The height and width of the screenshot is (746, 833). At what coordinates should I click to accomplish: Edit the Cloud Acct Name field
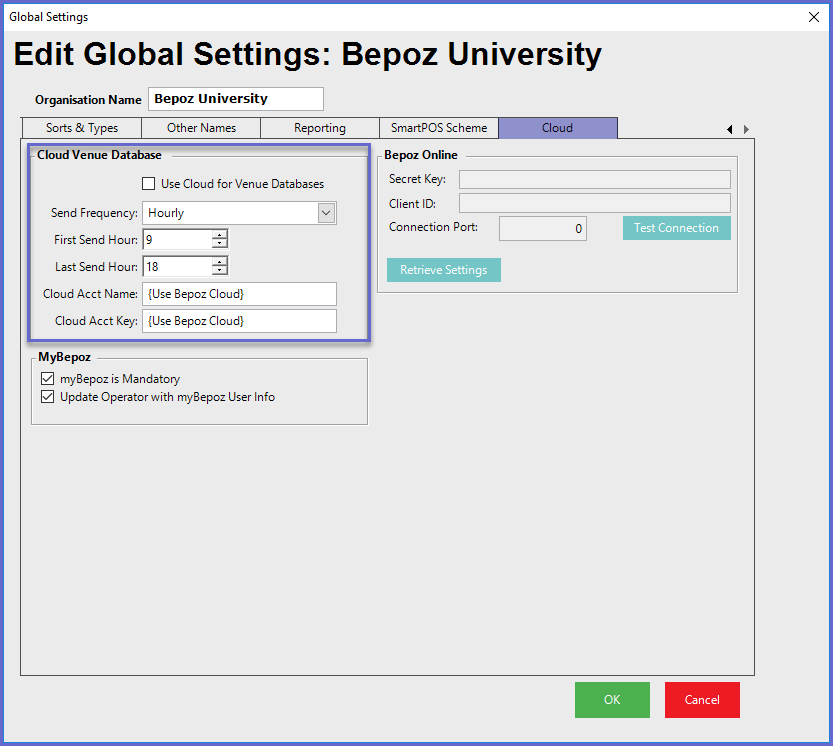(239, 294)
